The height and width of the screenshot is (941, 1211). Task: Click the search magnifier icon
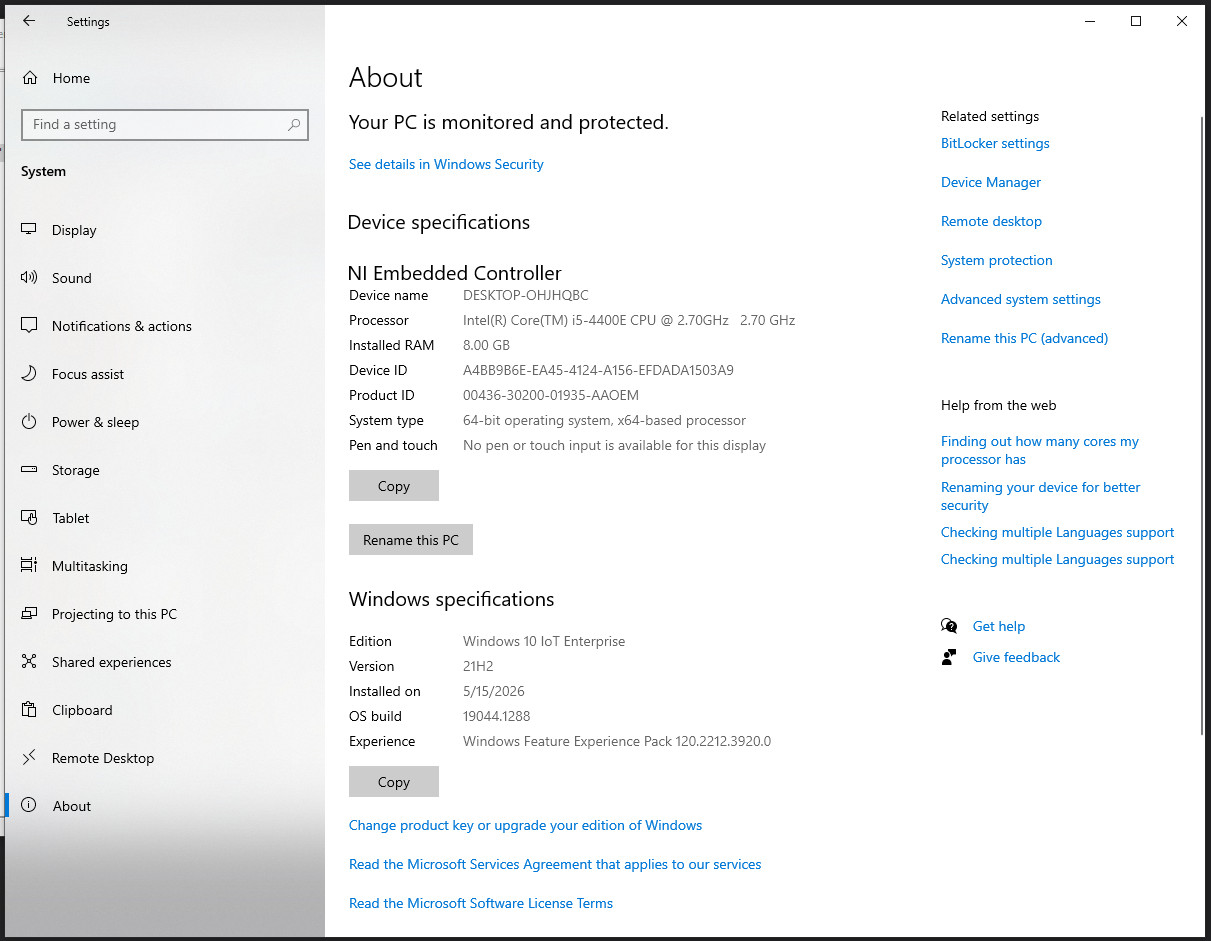click(294, 125)
